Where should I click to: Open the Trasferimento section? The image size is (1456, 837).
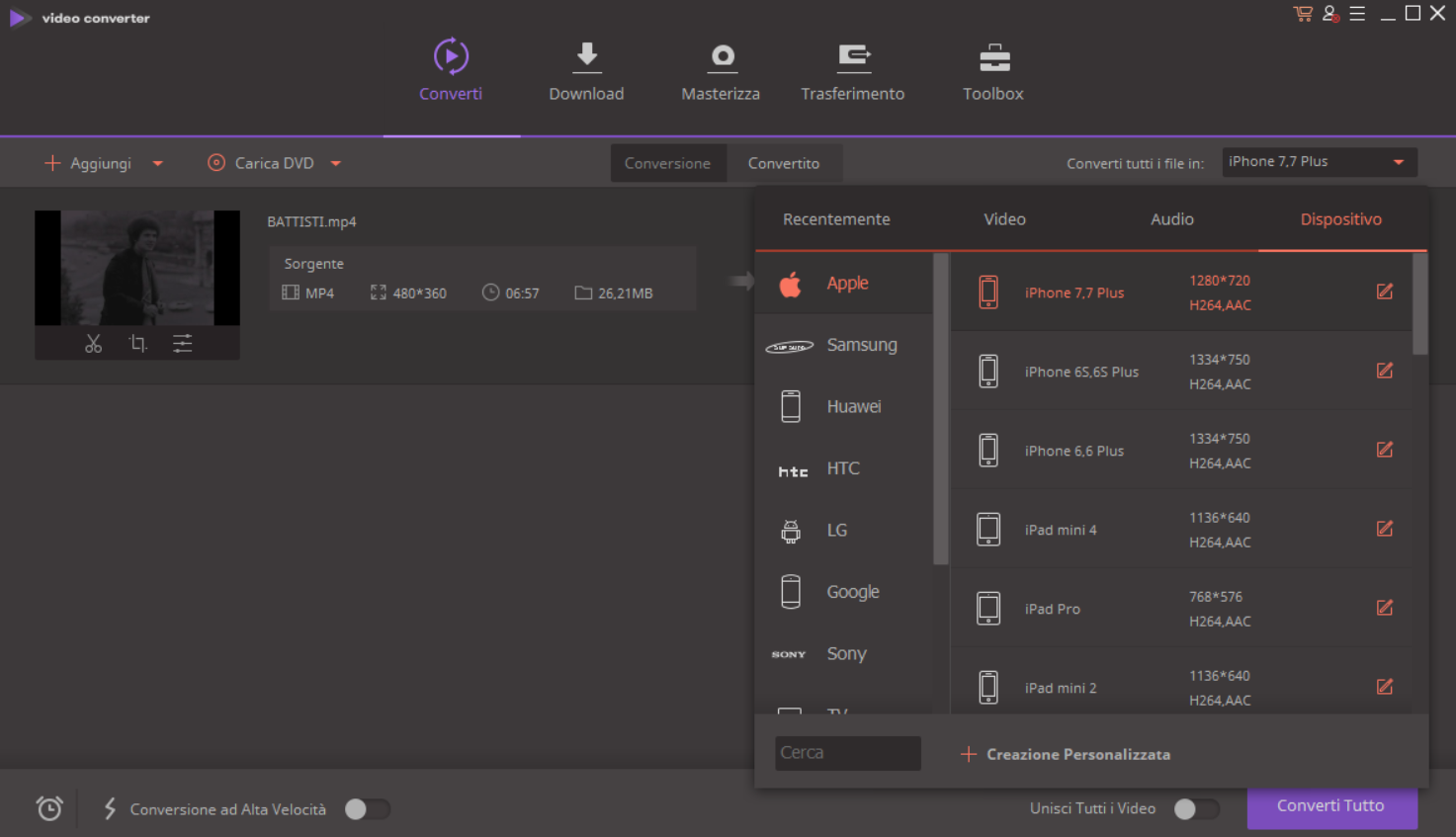coord(852,70)
